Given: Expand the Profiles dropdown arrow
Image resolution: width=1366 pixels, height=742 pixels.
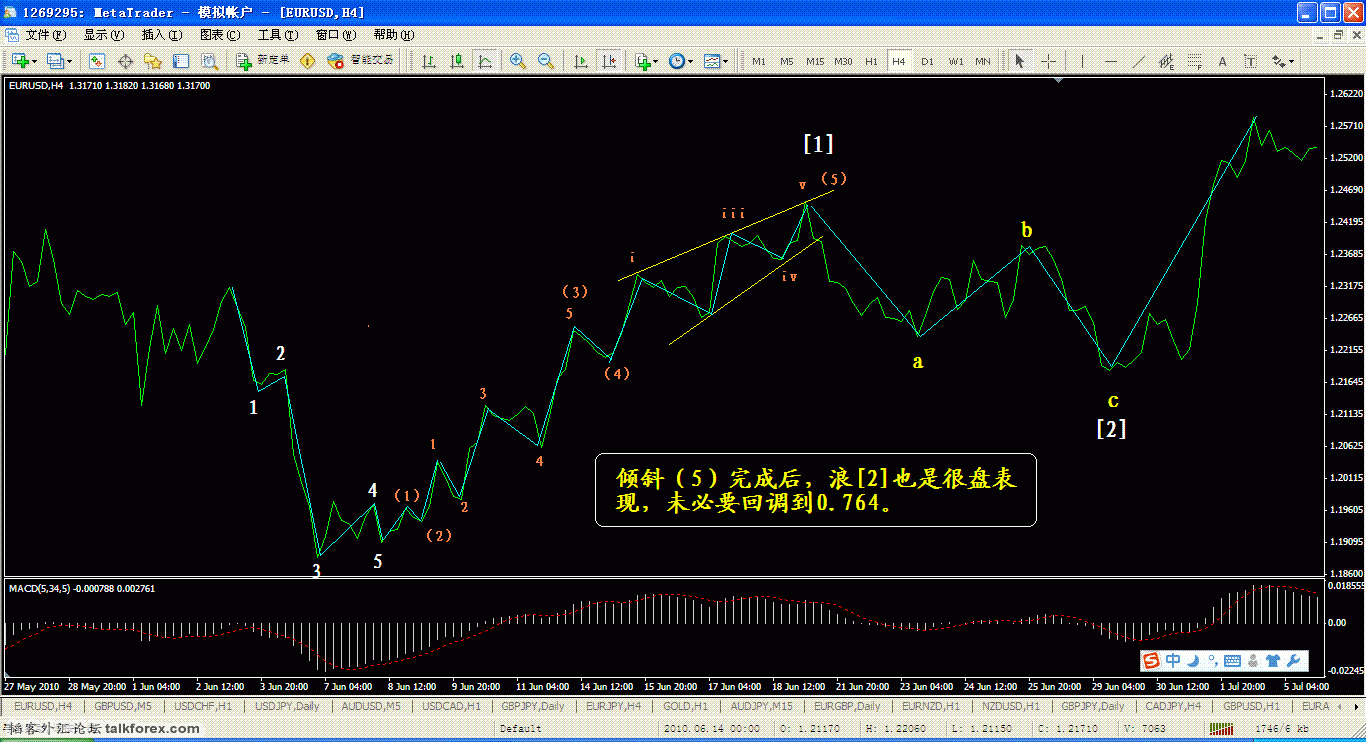Looking at the screenshot, I should [69, 61].
